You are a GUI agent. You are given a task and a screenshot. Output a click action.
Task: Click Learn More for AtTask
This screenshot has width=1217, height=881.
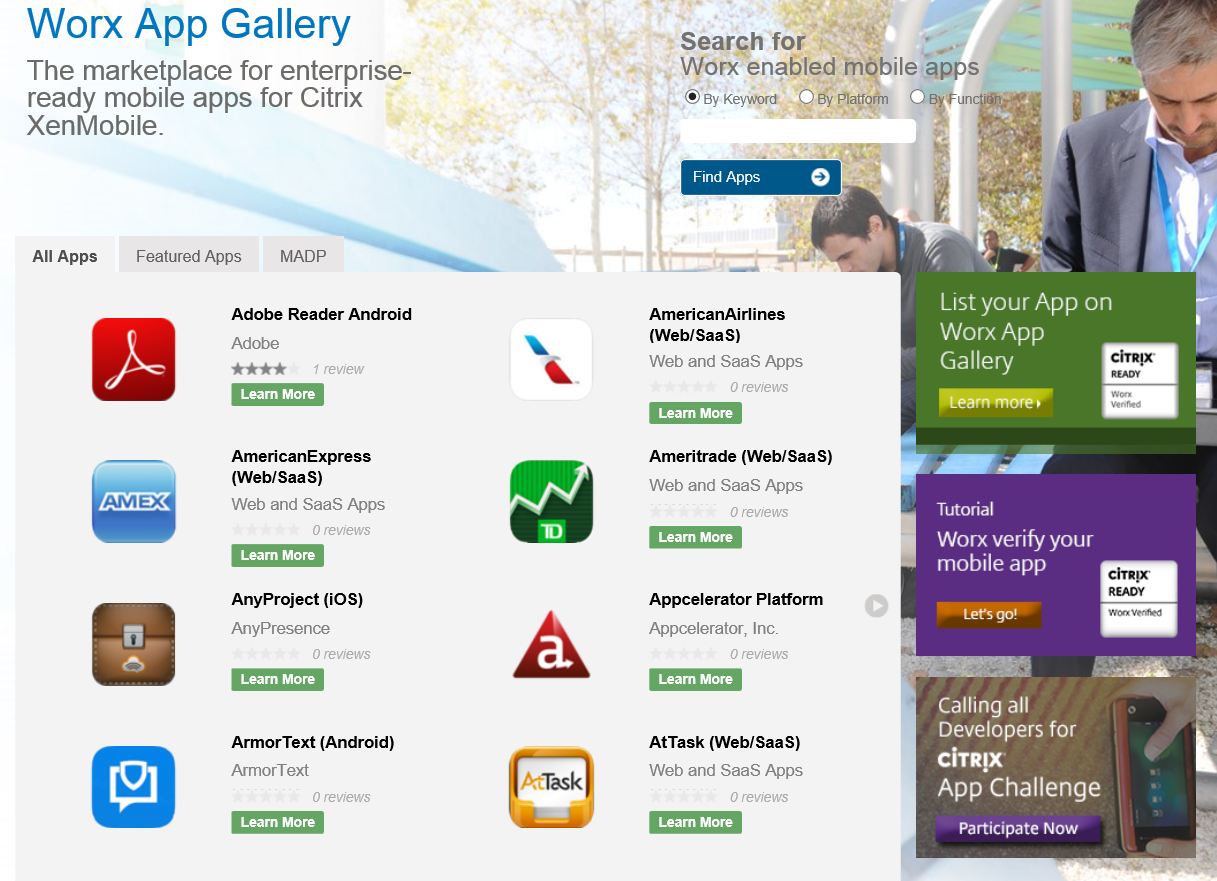click(696, 822)
